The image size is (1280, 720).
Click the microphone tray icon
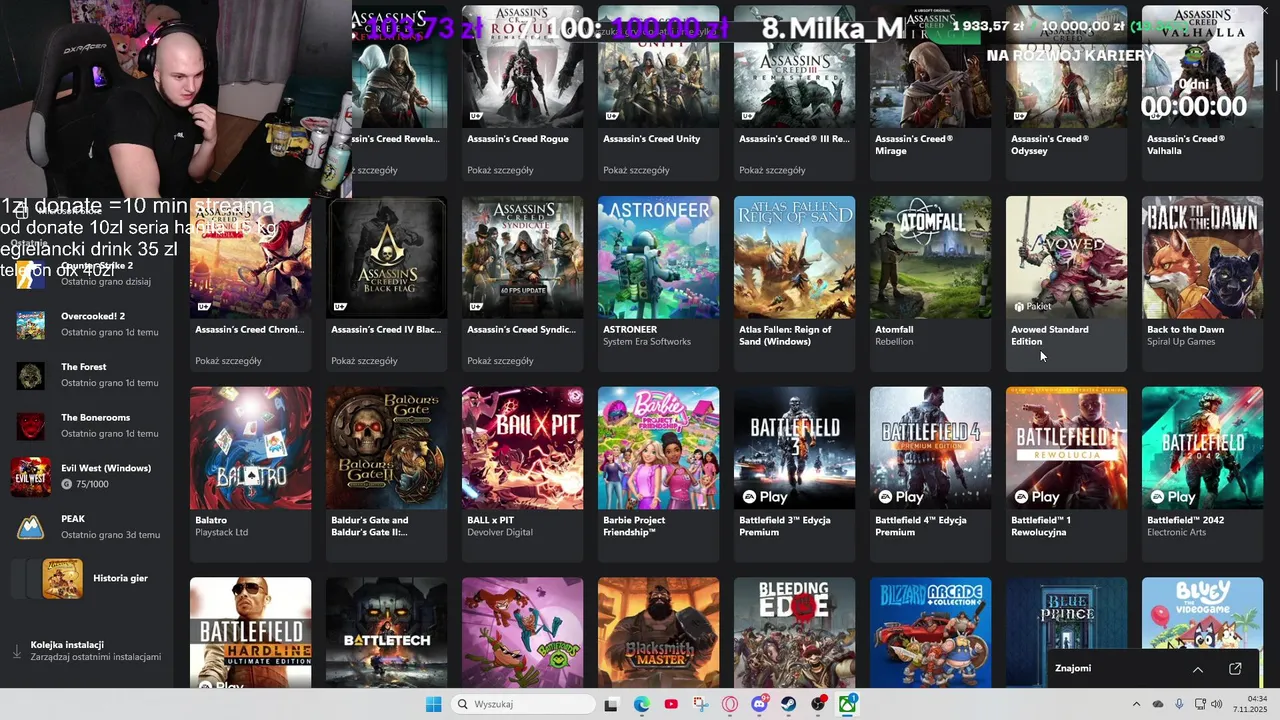click(1180, 704)
